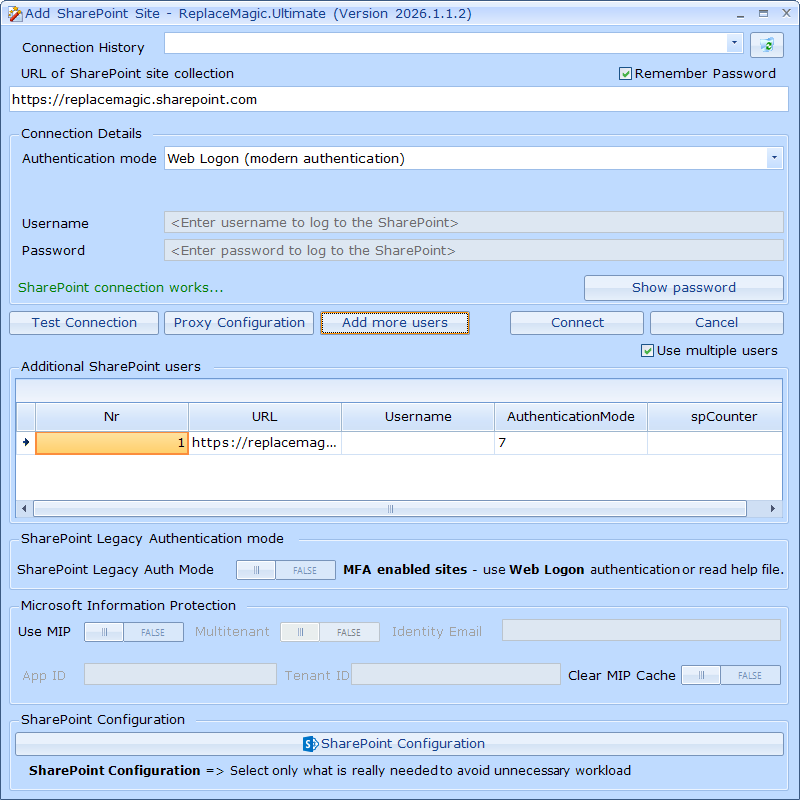Click the 'SharePoint connection works...' status text
800x800 pixels.
121,288
